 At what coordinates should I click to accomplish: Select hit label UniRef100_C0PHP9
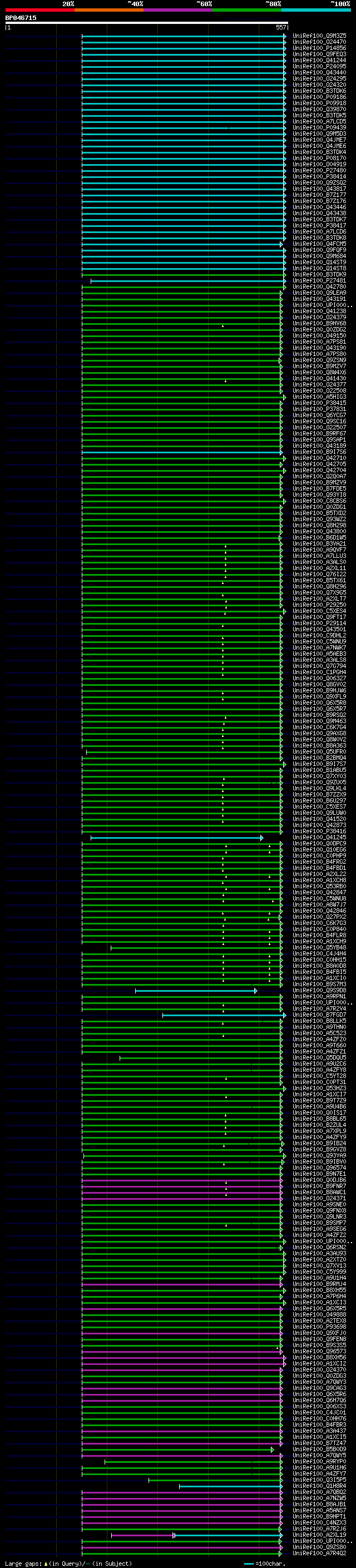point(319,856)
